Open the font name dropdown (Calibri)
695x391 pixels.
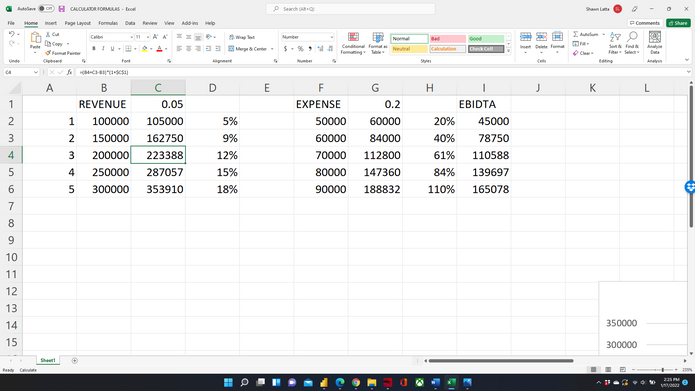[131, 37]
